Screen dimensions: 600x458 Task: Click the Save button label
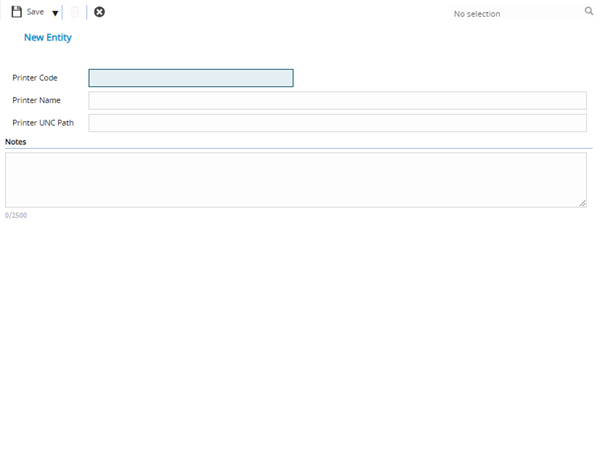pyautogui.click(x=35, y=12)
